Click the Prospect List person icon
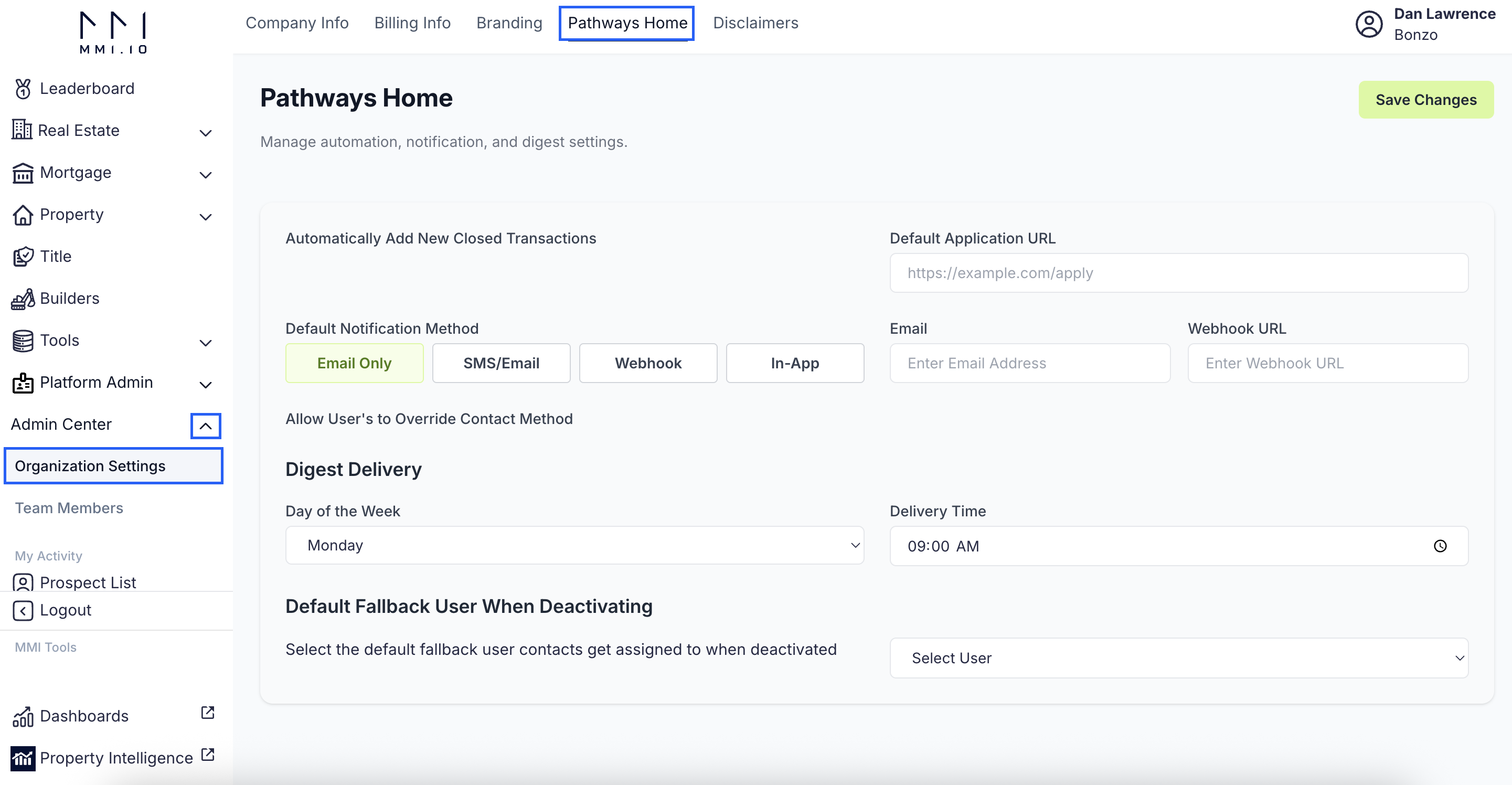Image resolution: width=1512 pixels, height=785 pixels. pyautogui.click(x=23, y=582)
